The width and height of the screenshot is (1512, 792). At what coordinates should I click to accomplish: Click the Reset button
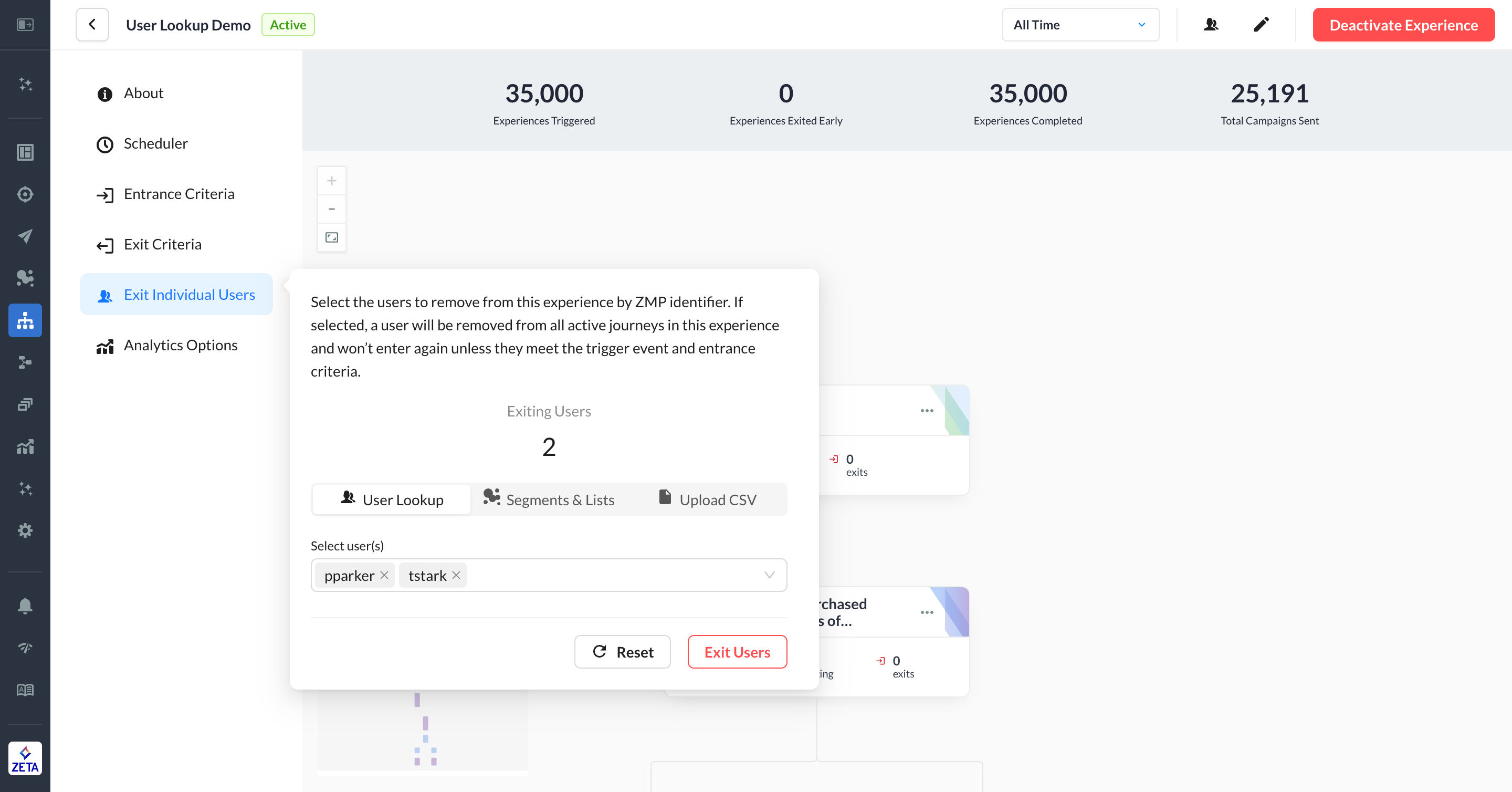(x=622, y=652)
